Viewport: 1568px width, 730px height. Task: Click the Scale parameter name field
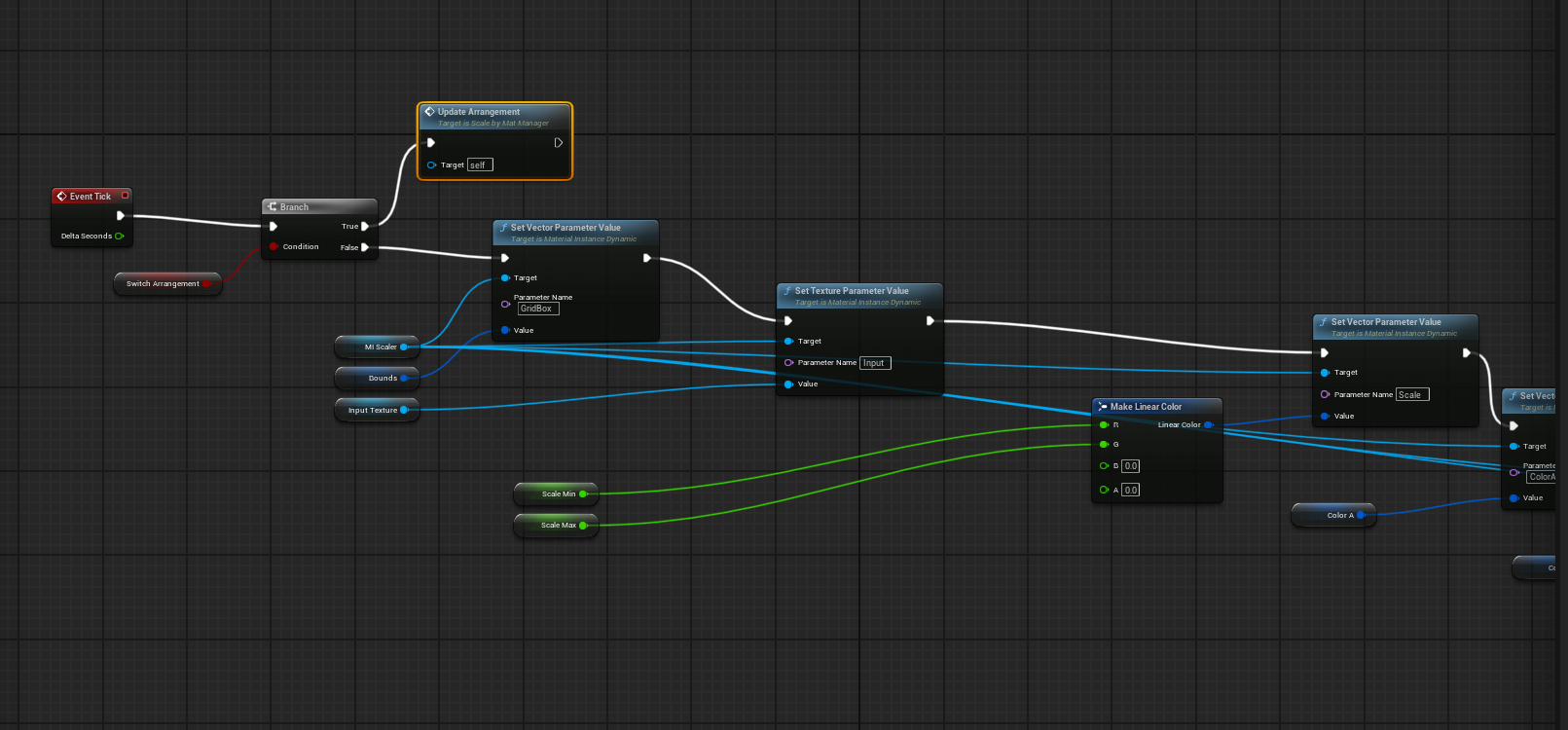pyautogui.click(x=1411, y=395)
